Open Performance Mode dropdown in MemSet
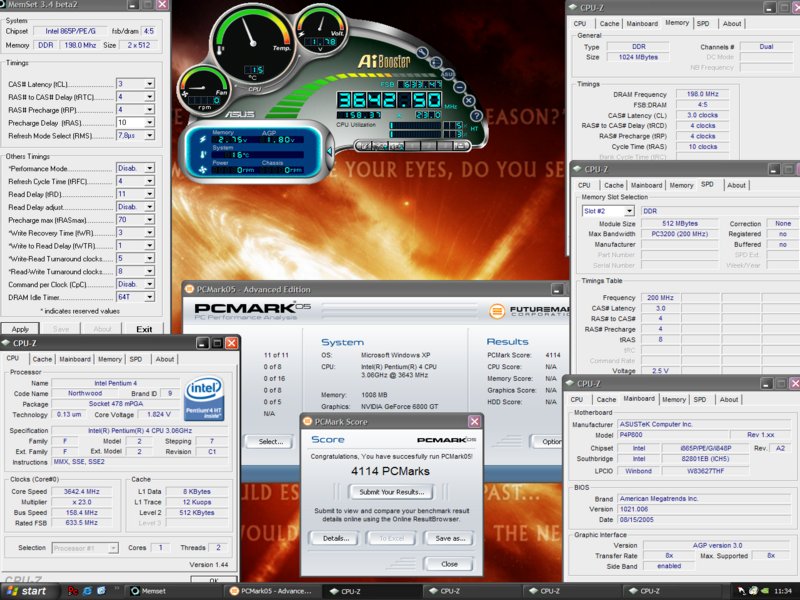The height and width of the screenshot is (600, 800). pos(149,168)
